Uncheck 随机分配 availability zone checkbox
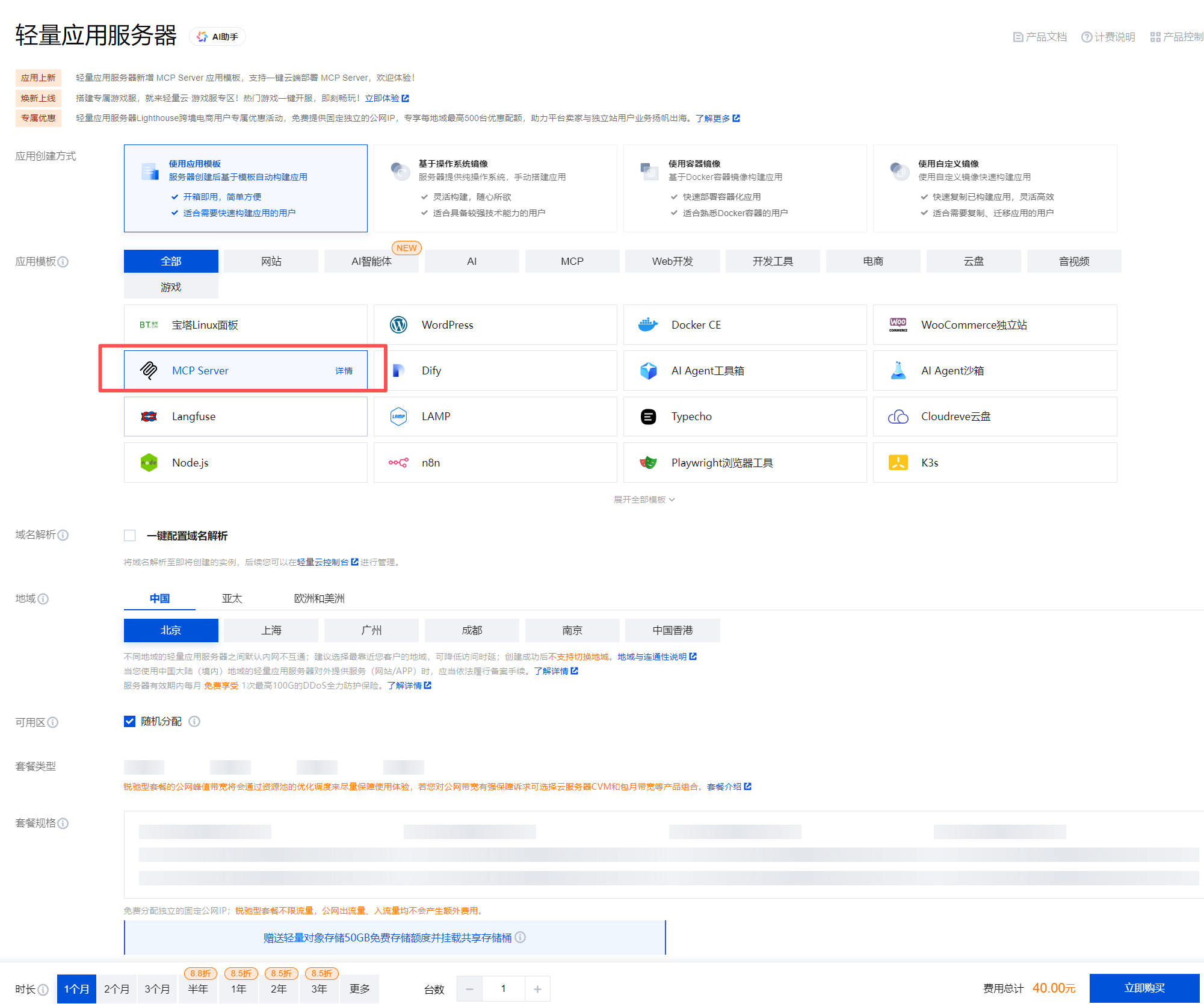 (x=130, y=721)
